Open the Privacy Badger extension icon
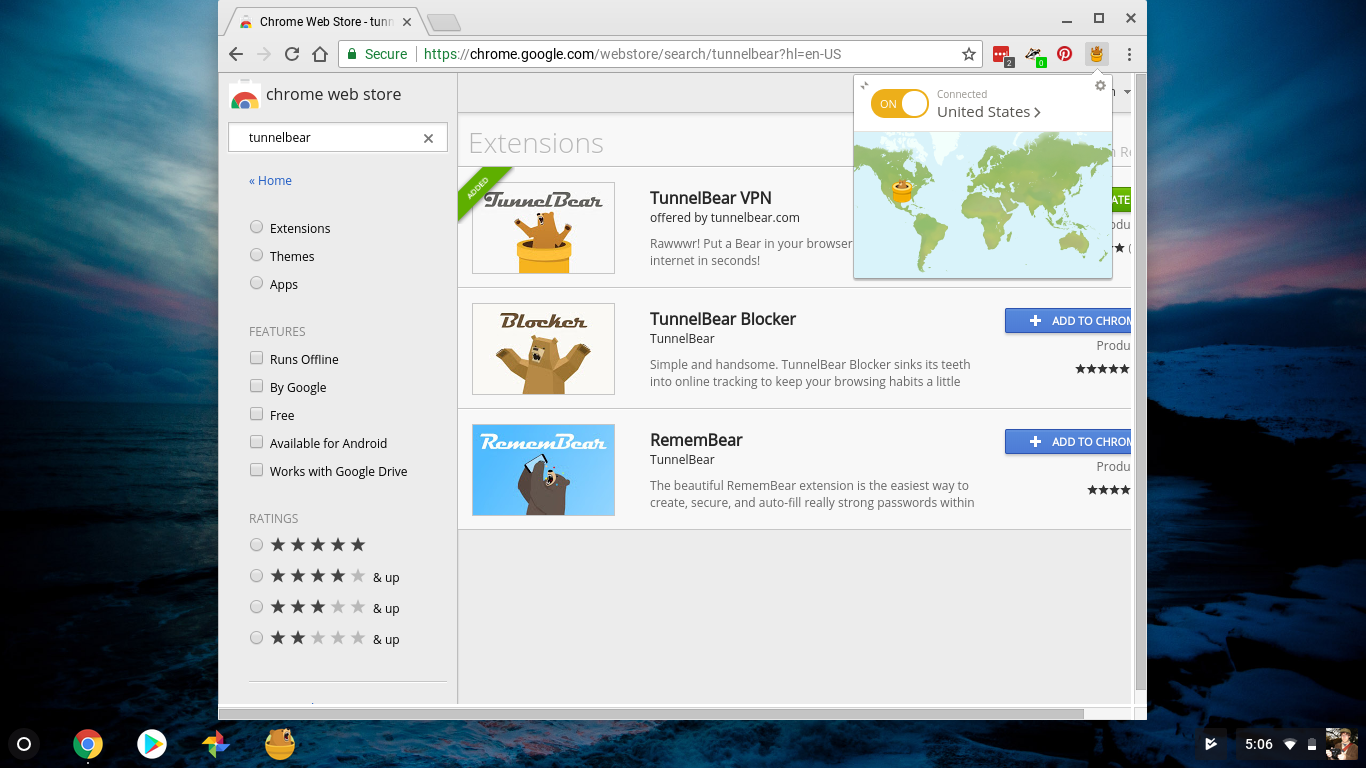Image resolution: width=1366 pixels, height=768 pixels. pos(1034,55)
